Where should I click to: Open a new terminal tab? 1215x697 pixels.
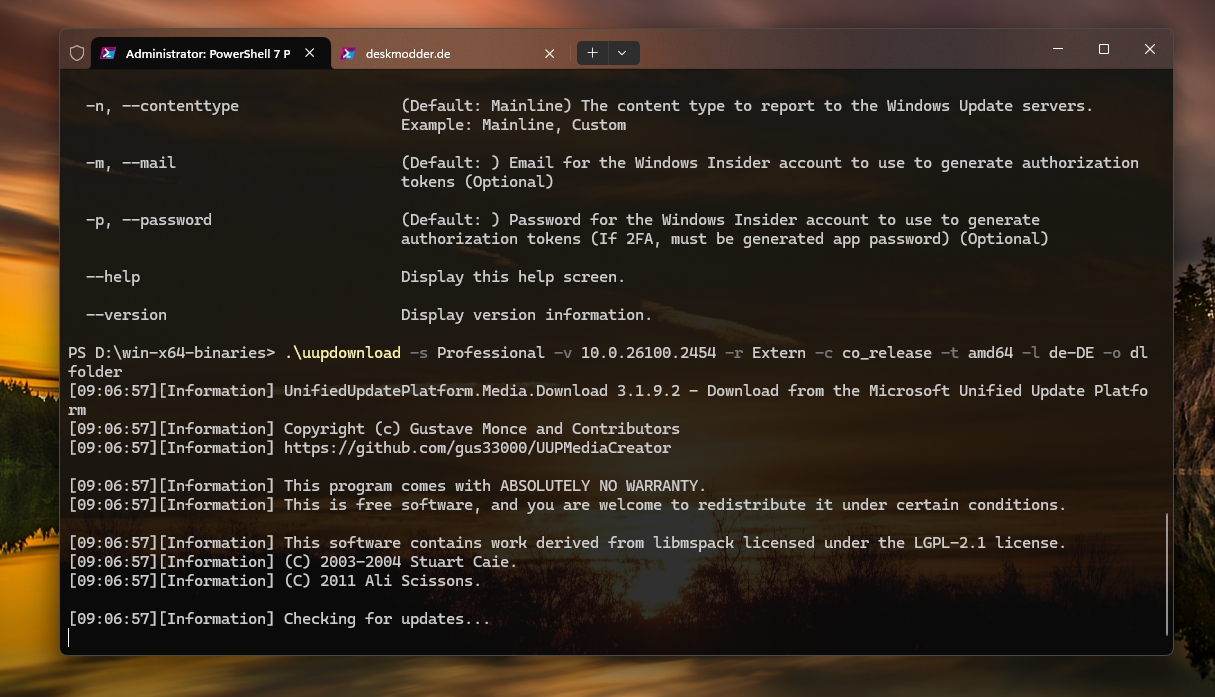coord(592,53)
